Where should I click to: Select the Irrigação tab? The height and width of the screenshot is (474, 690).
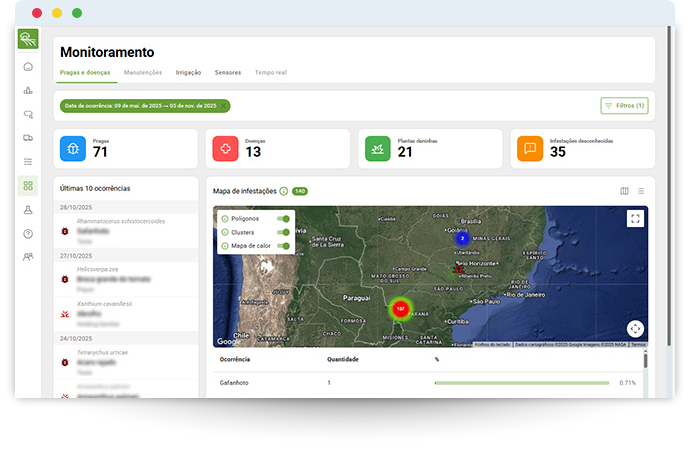188,73
